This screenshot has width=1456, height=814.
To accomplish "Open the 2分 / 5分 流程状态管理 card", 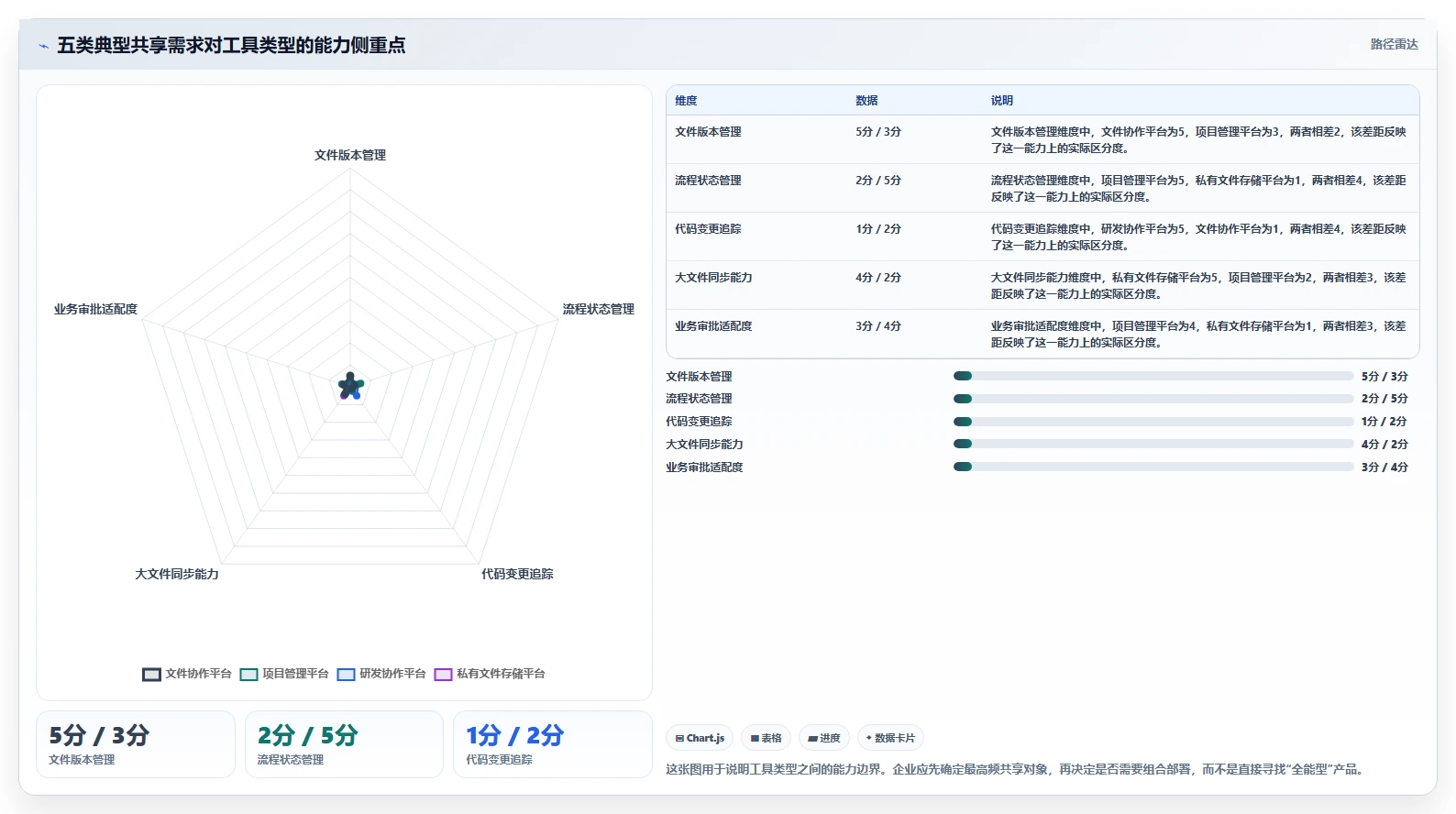I will (x=344, y=744).
